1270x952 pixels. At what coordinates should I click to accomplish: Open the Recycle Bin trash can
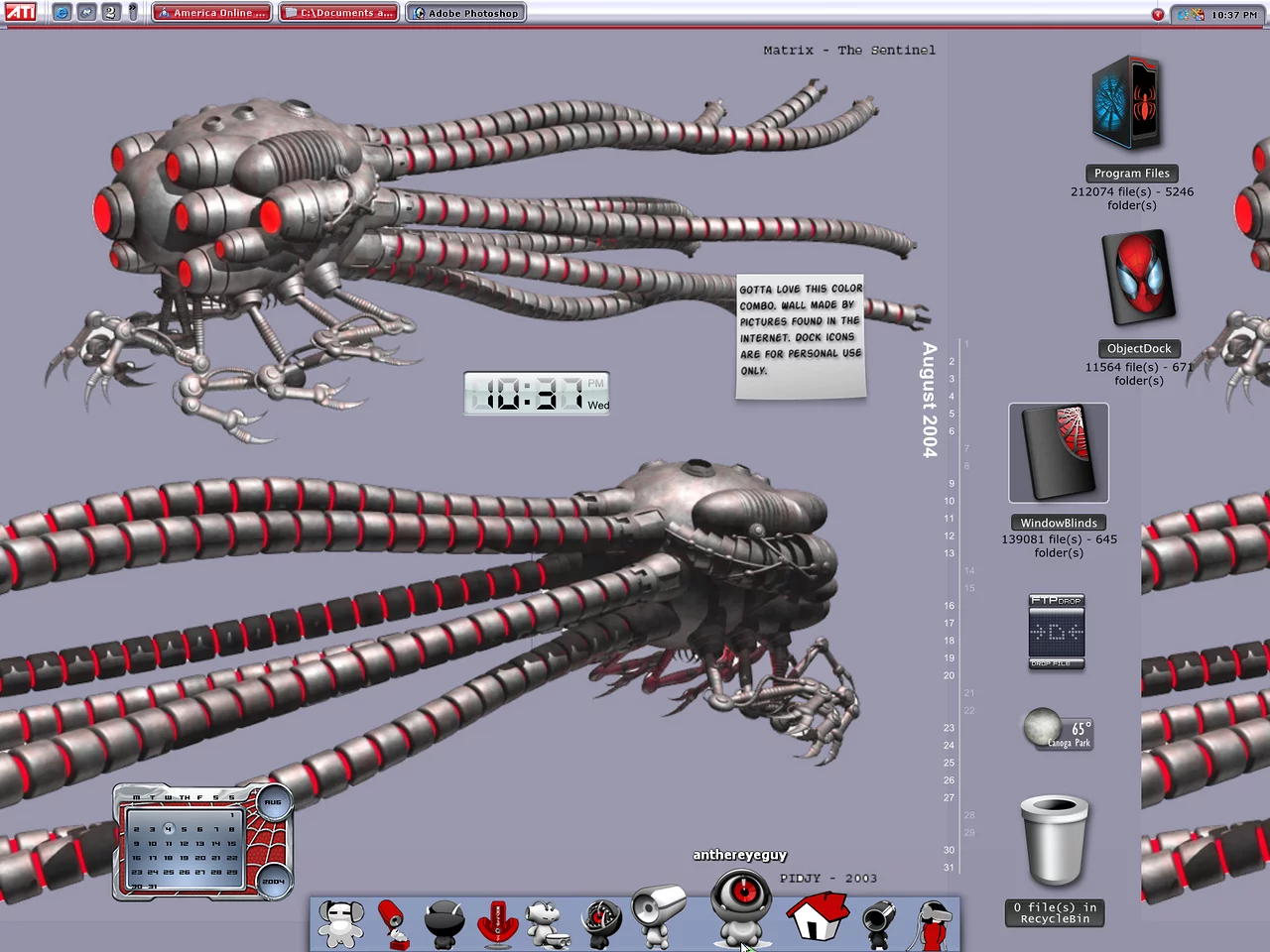1054,841
